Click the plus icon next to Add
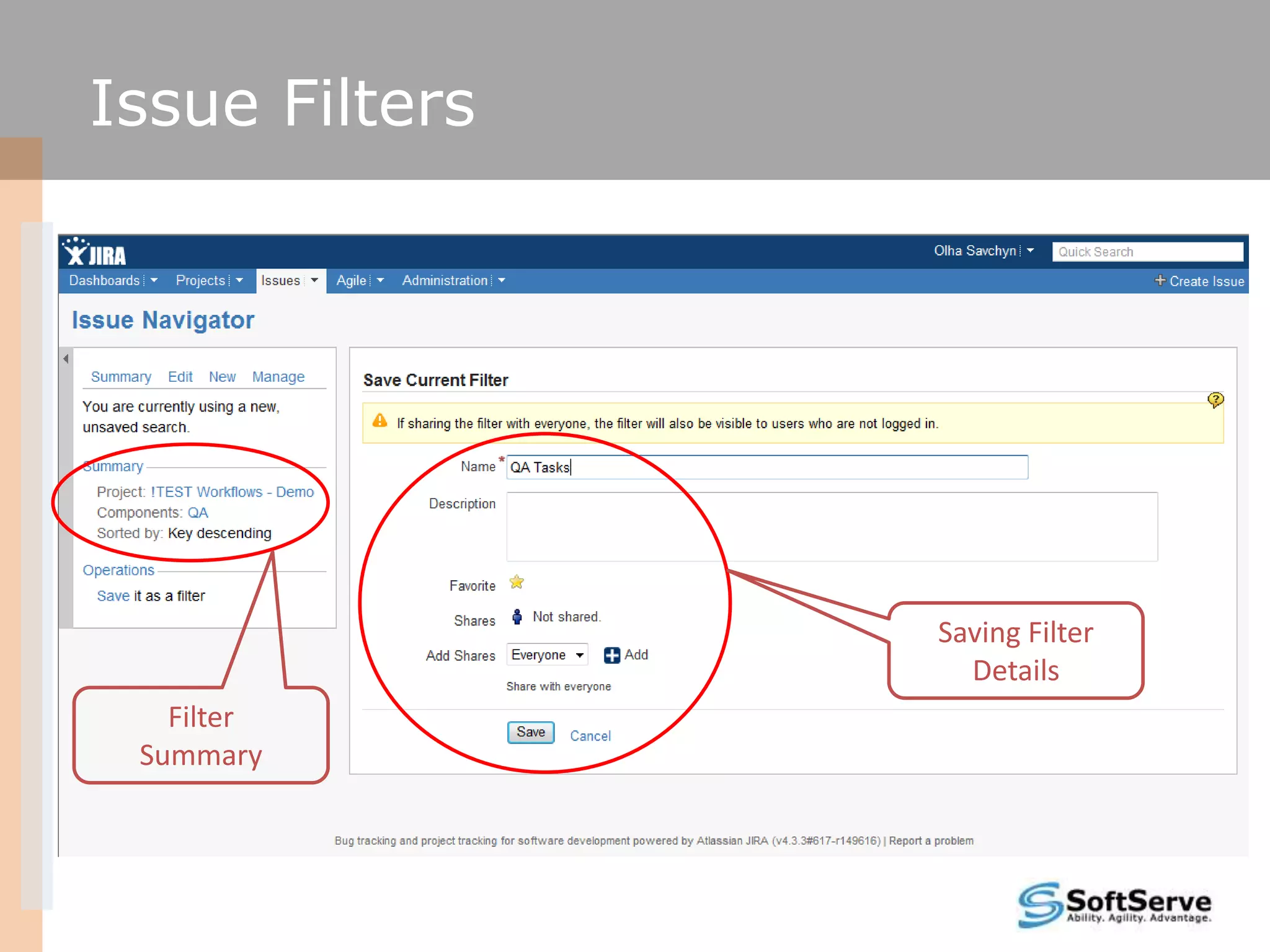1270x952 pixels. tap(611, 655)
